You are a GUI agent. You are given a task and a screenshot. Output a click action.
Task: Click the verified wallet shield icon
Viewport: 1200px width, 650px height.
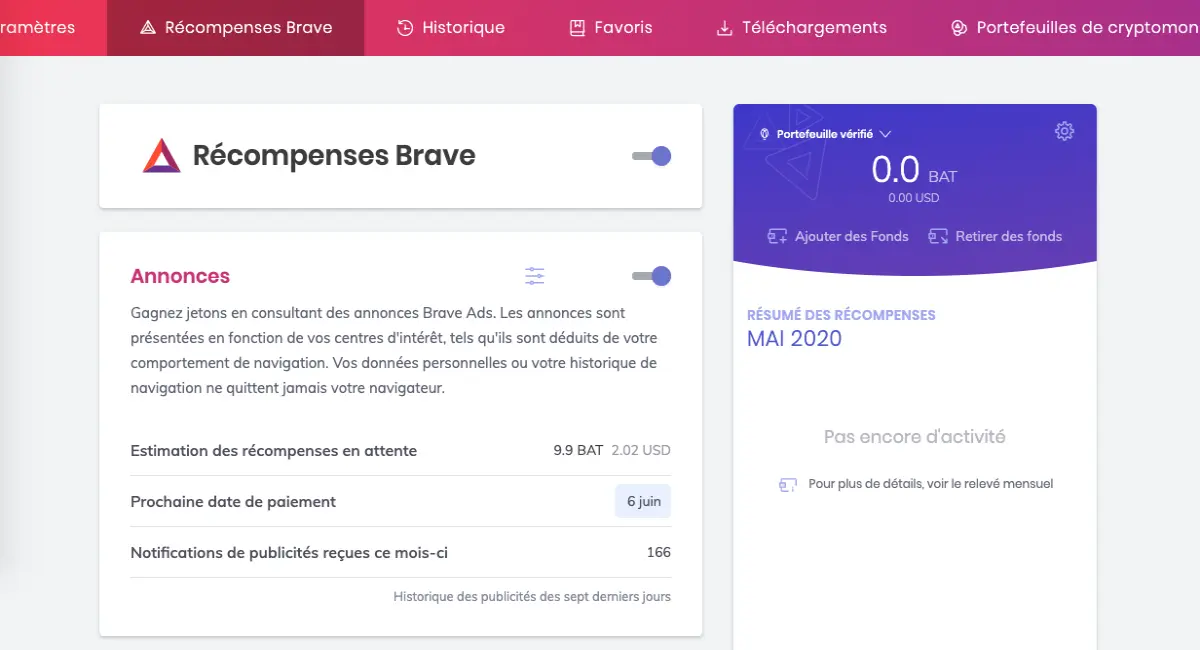coord(765,134)
